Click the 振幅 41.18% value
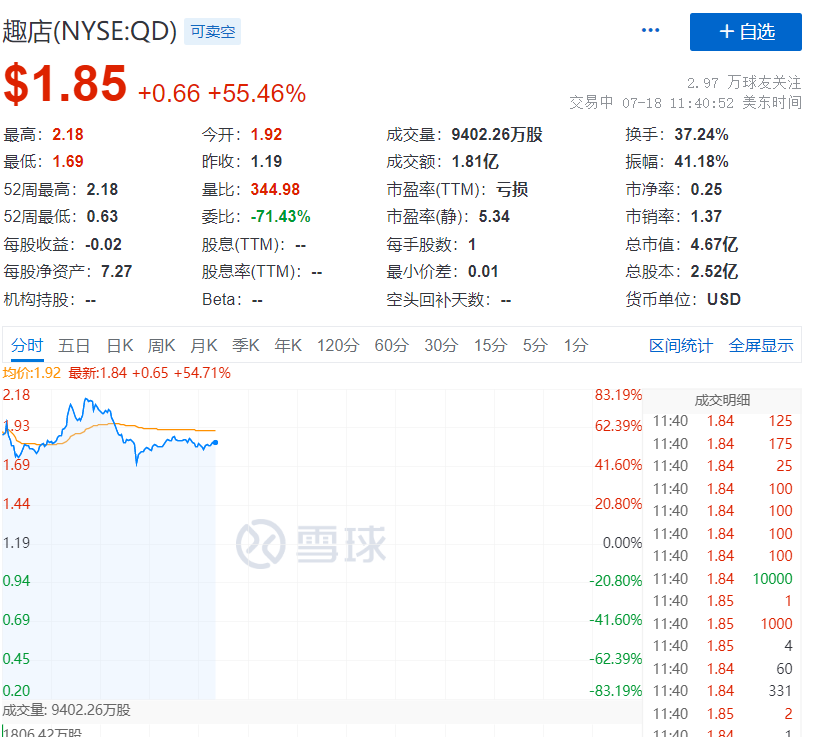Viewport: 819px width, 737px height. pos(701,161)
